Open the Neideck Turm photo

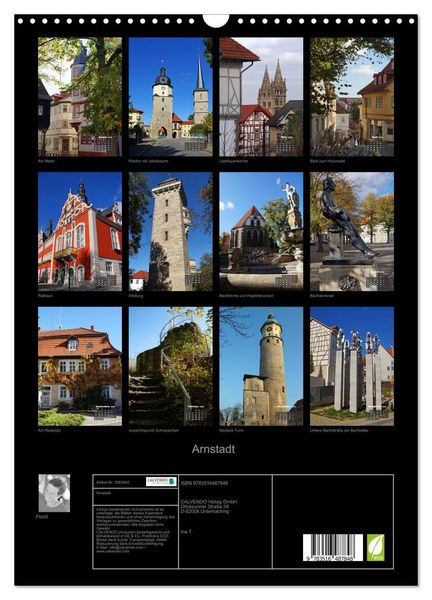pyautogui.click(x=261, y=366)
